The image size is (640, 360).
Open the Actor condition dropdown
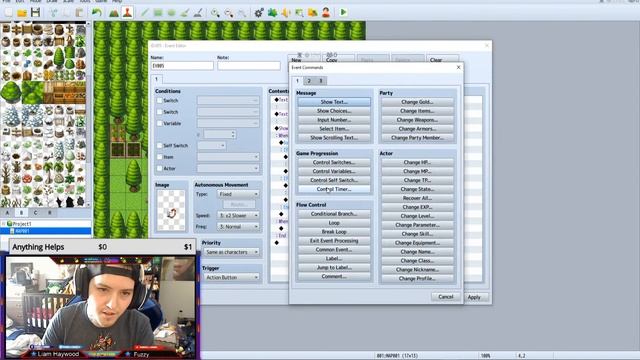pyautogui.click(x=228, y=168)
